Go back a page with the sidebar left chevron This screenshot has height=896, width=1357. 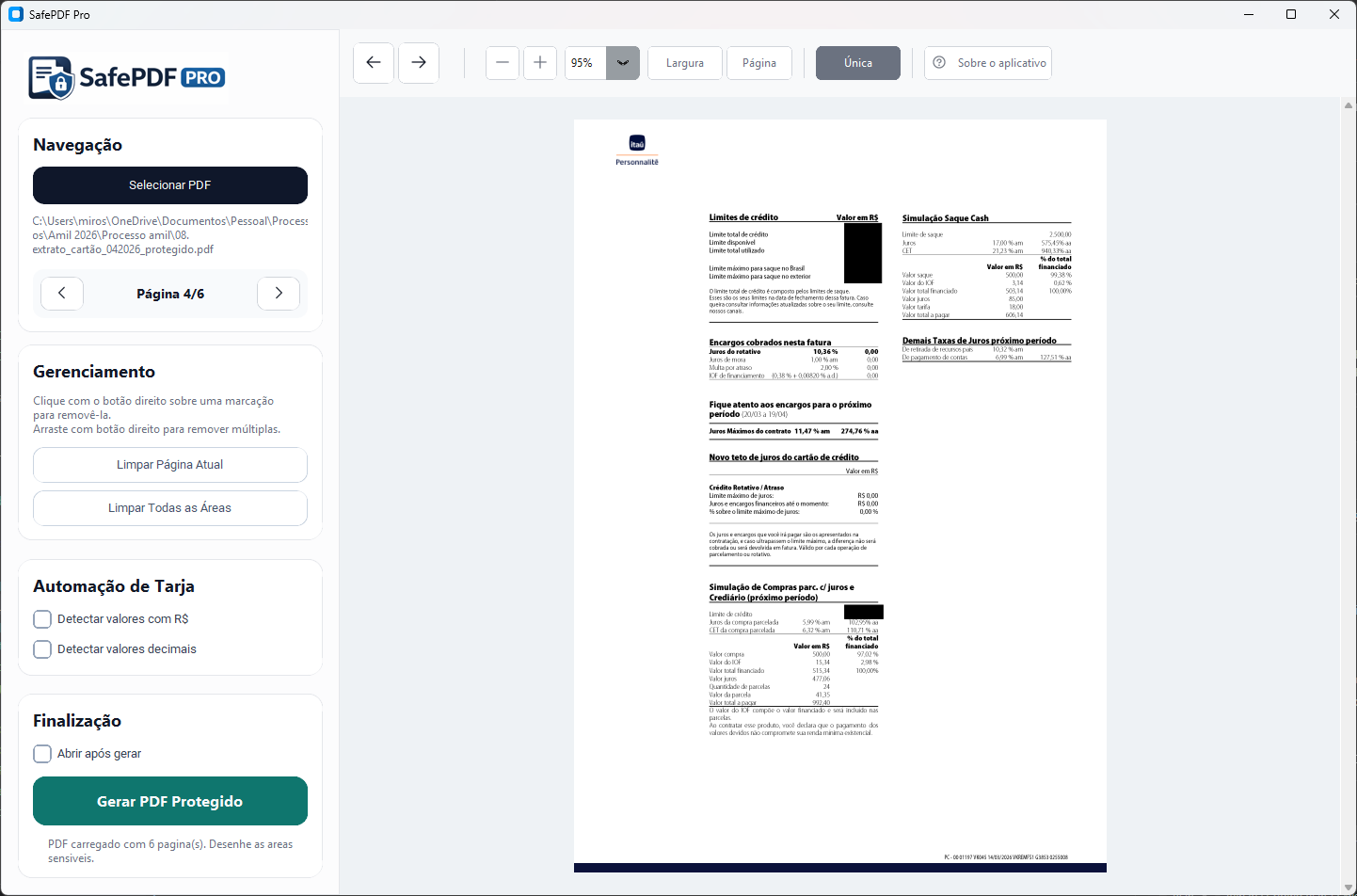point(61,293)
